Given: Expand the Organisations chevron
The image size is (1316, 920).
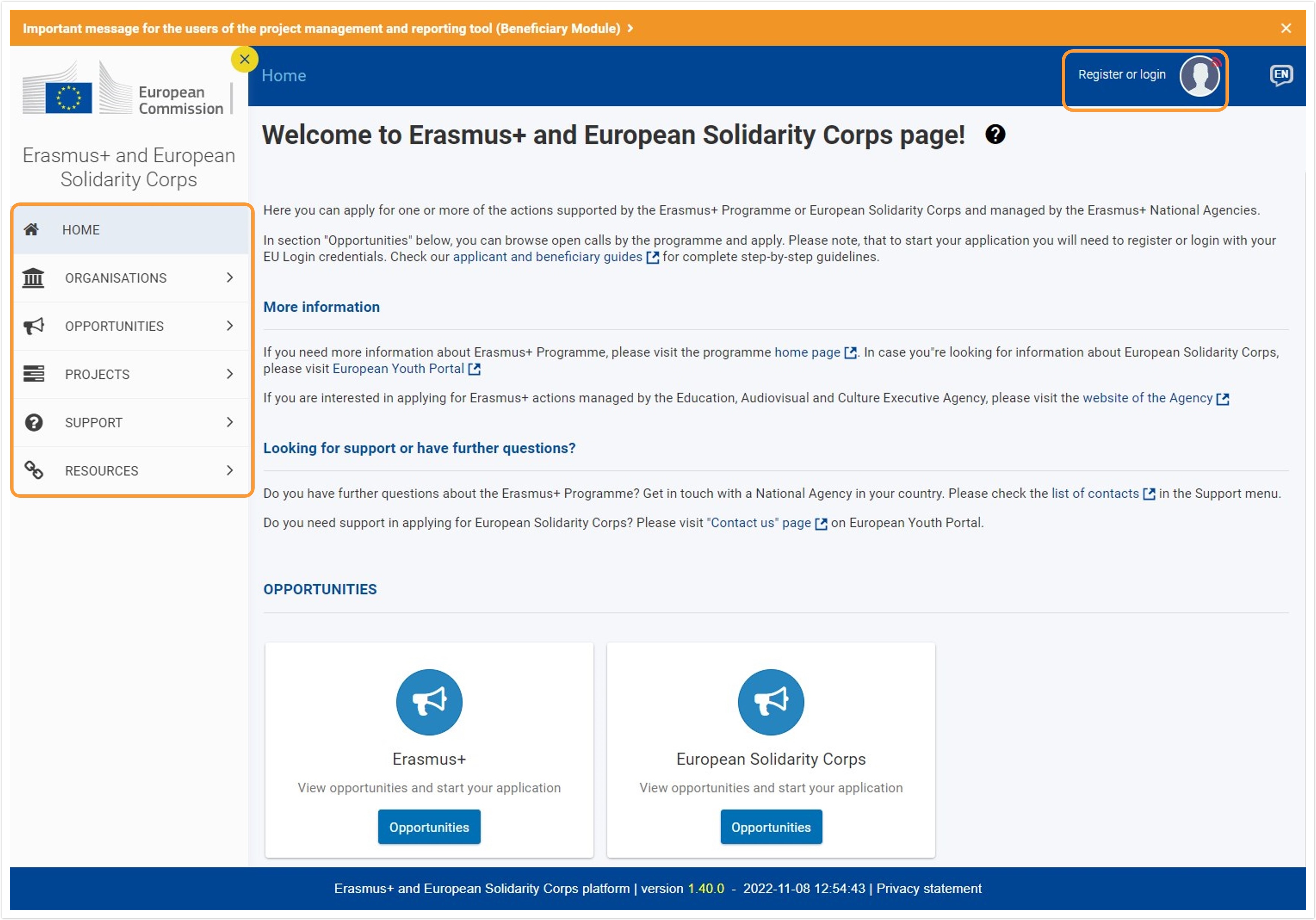Looking at the screenshot, I should coord(230,278).
